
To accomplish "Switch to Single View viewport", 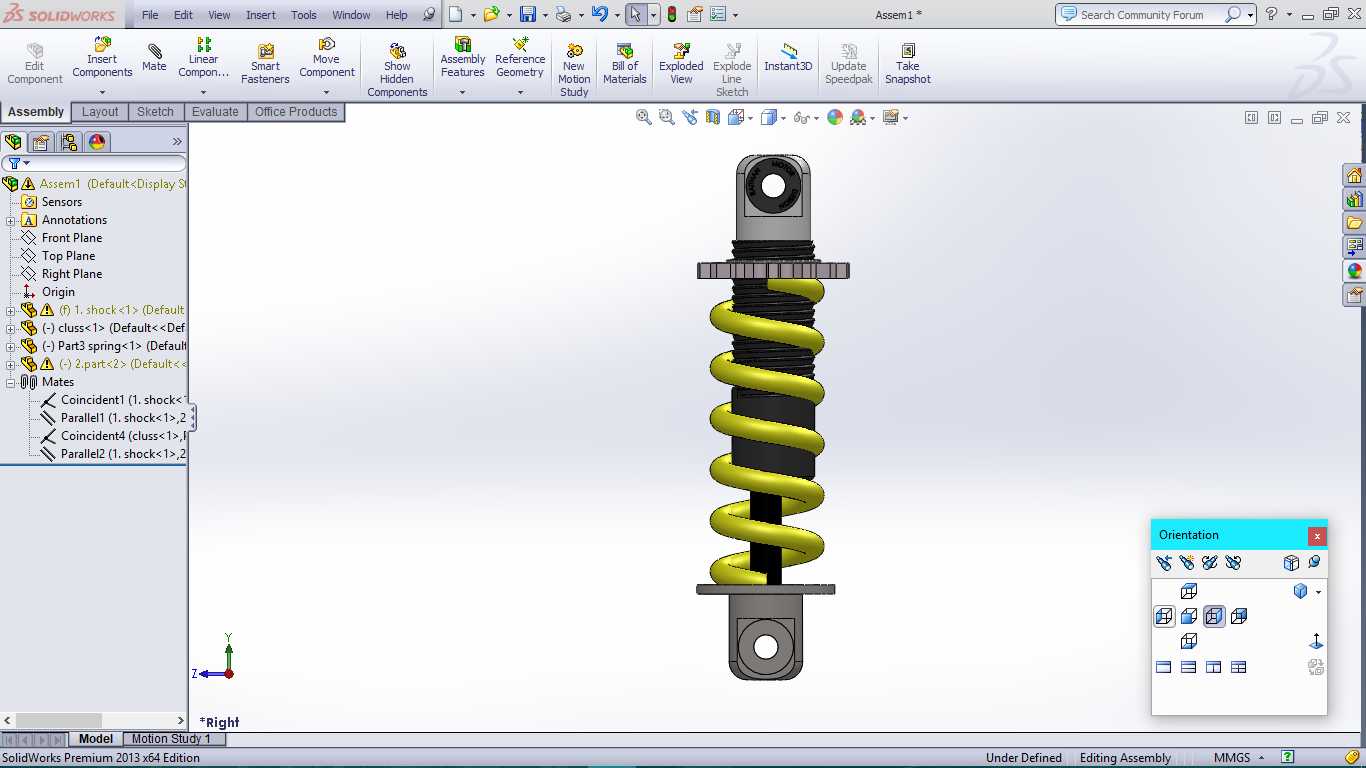I will coord(1164,667).
